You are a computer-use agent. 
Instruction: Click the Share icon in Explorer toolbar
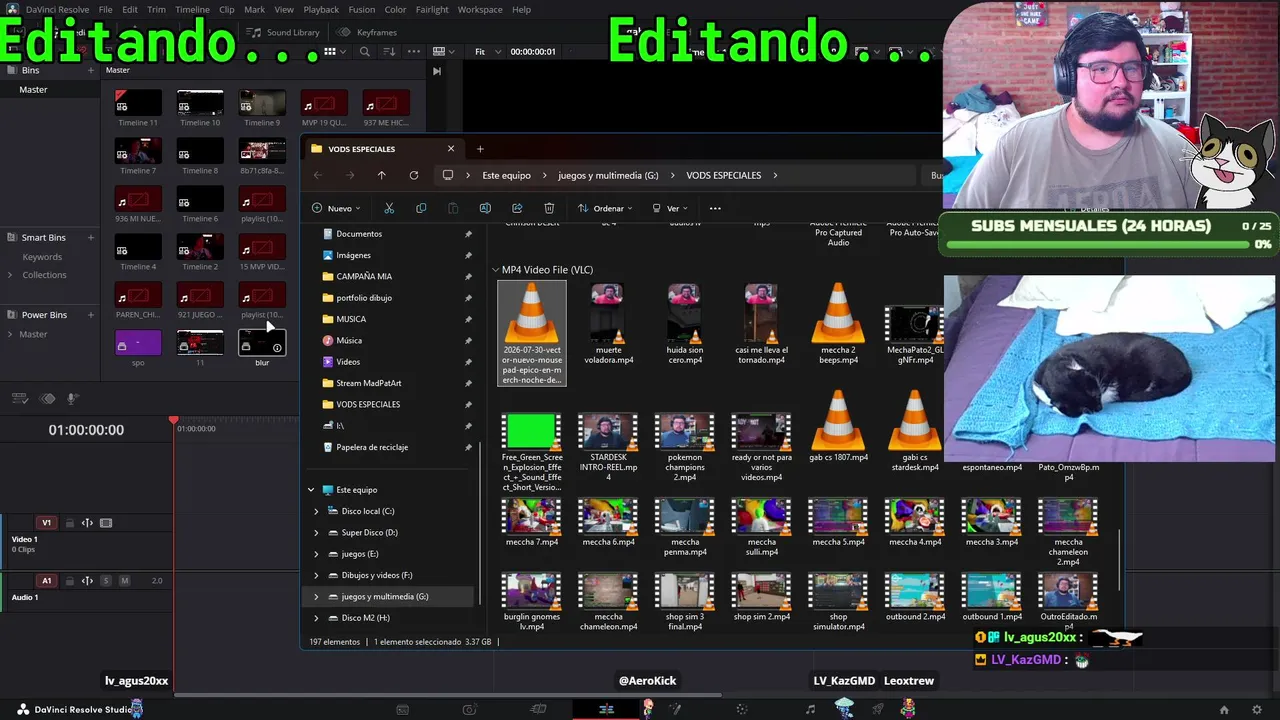coord(517,208)
